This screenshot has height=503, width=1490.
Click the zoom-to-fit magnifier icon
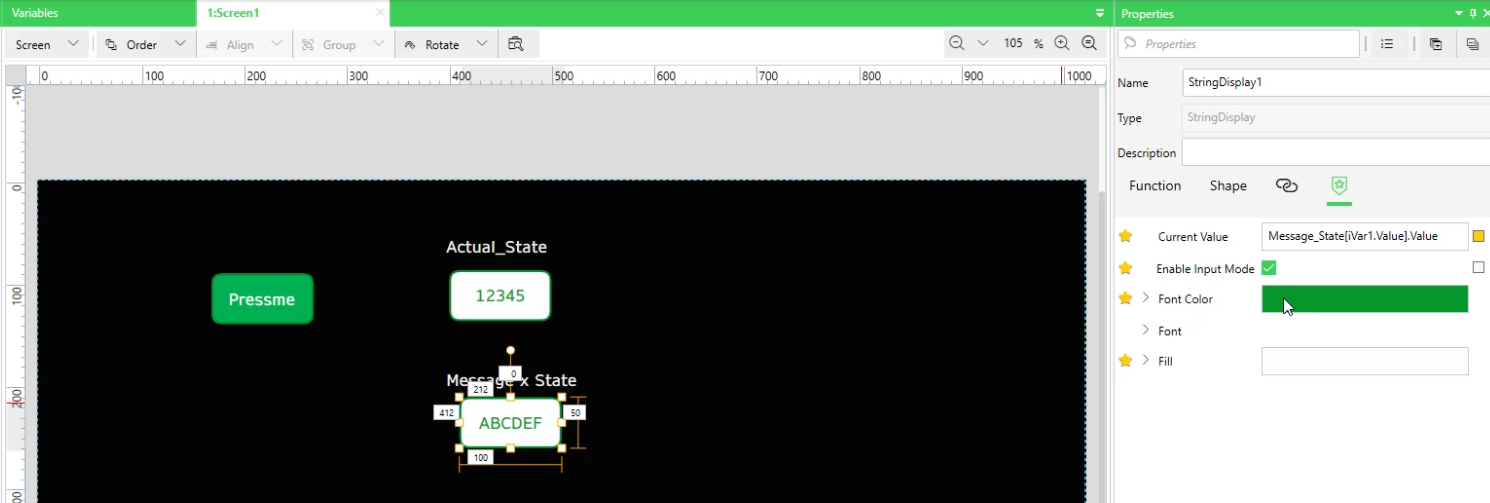tap(1090, 43)
